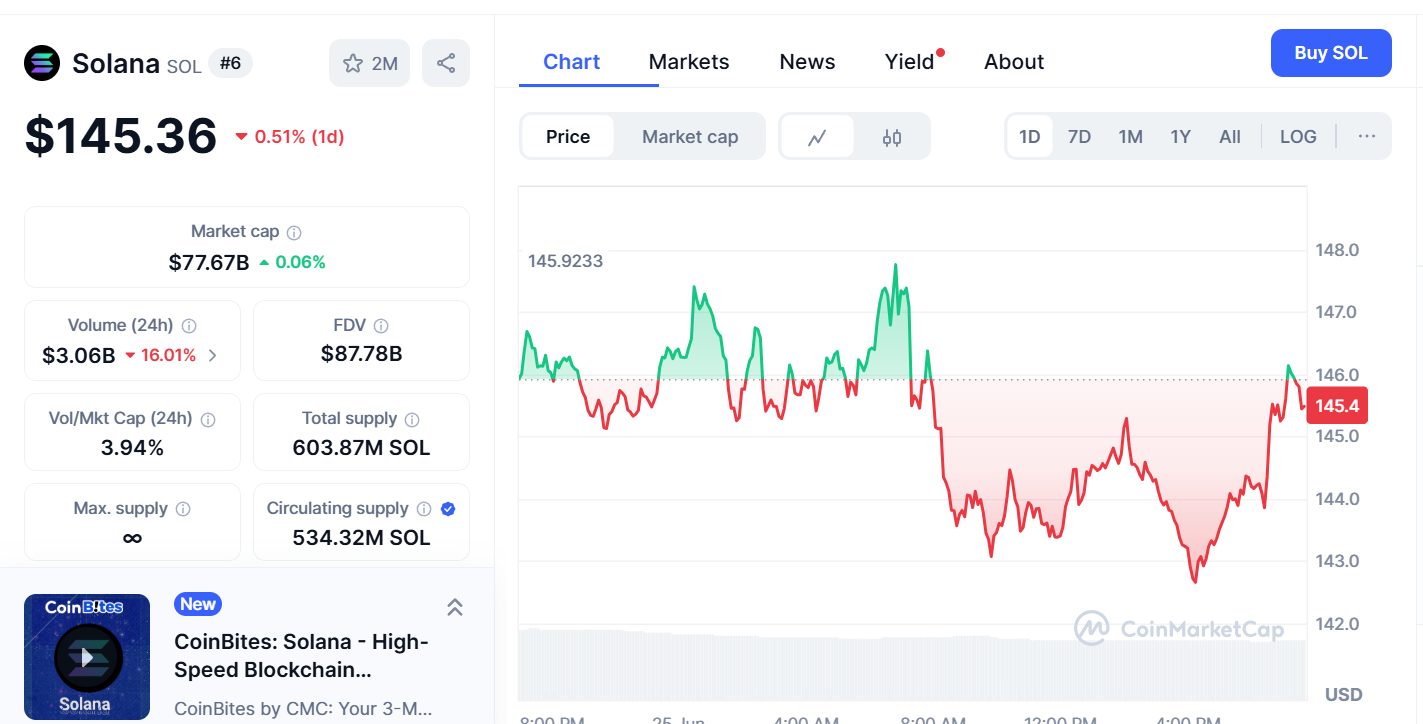Open the Markets tab
Viewport: 1423px width, 724px height.
point(689,62)
